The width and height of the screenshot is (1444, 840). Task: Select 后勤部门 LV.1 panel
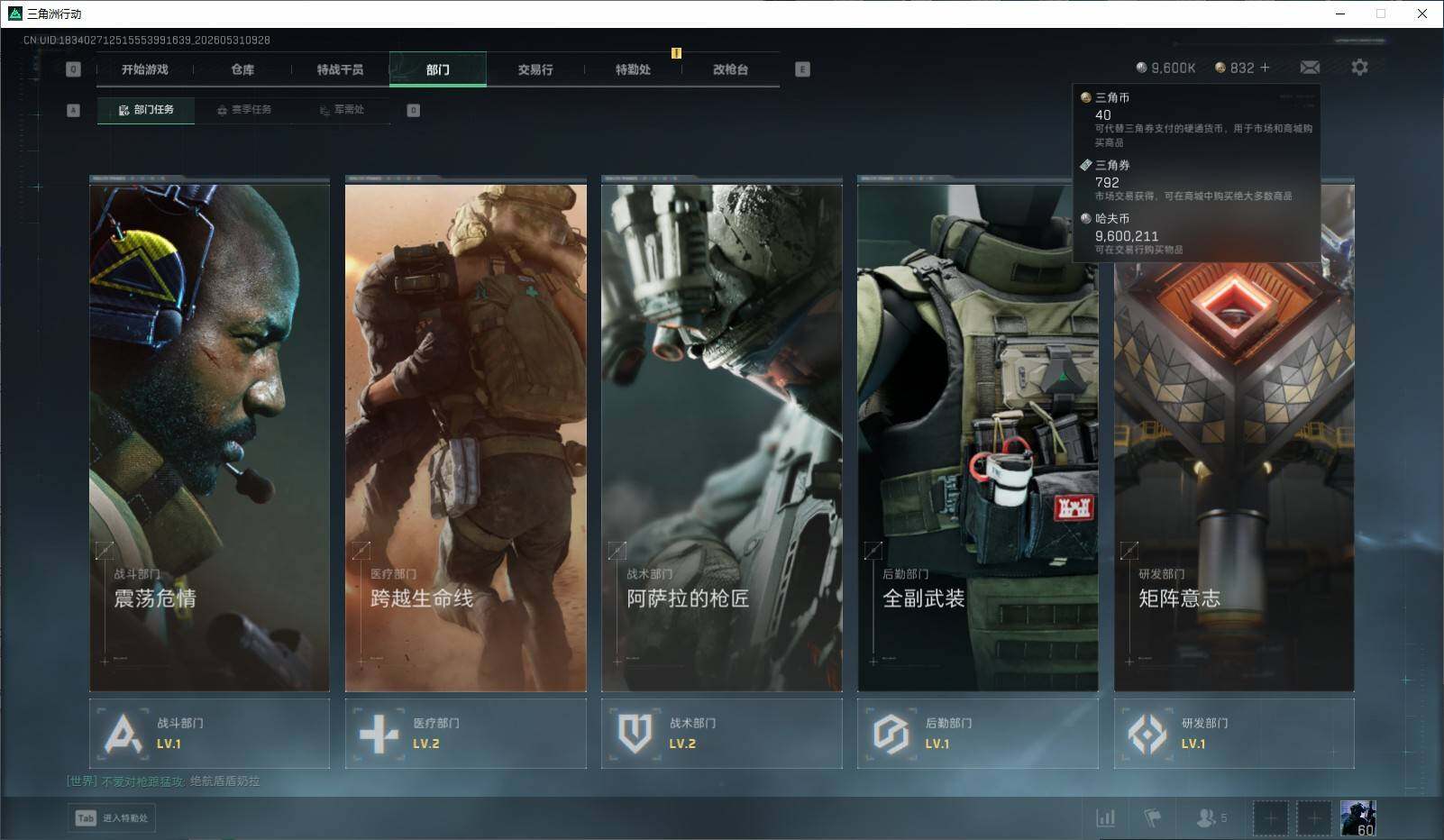point(978,734)
